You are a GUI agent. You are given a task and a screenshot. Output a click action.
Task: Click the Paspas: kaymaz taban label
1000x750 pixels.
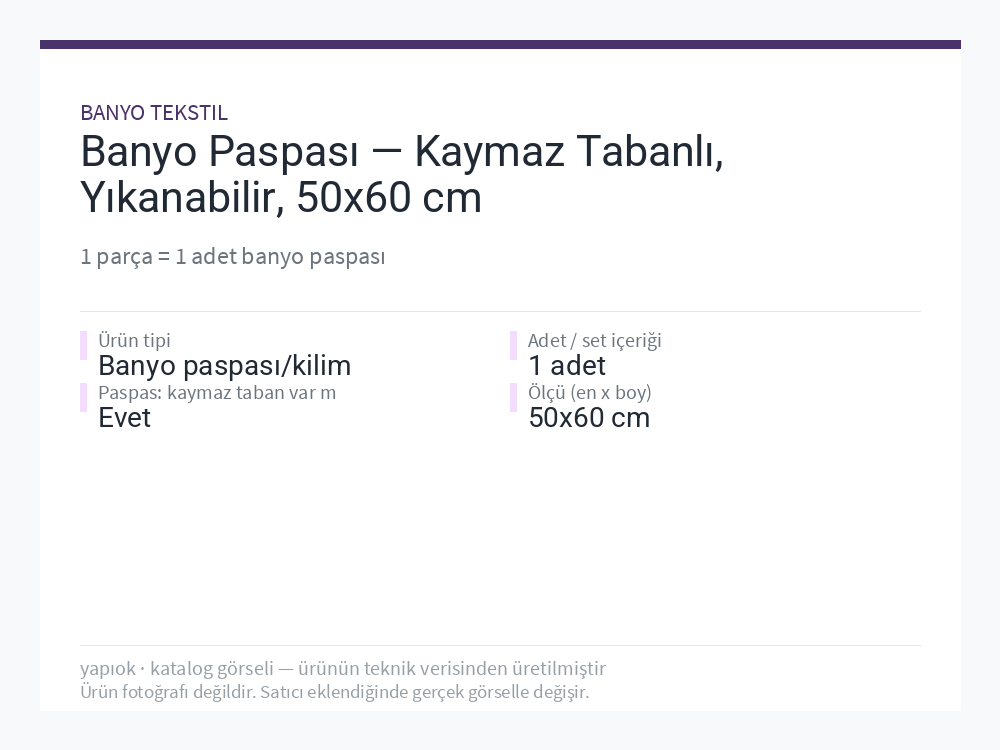217,392
